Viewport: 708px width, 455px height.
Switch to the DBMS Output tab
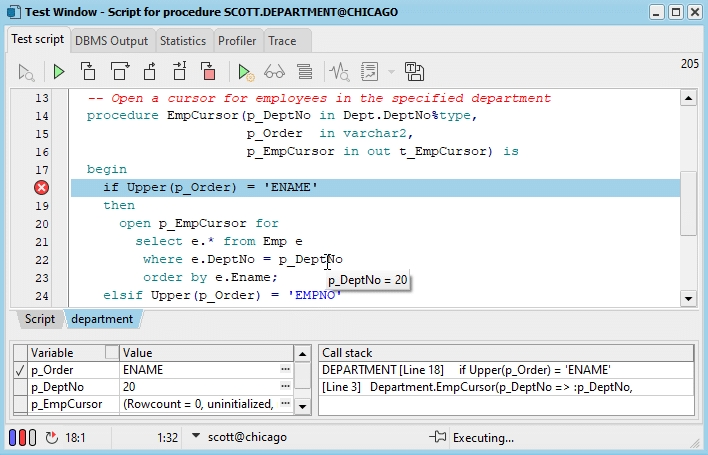point(111,41)
